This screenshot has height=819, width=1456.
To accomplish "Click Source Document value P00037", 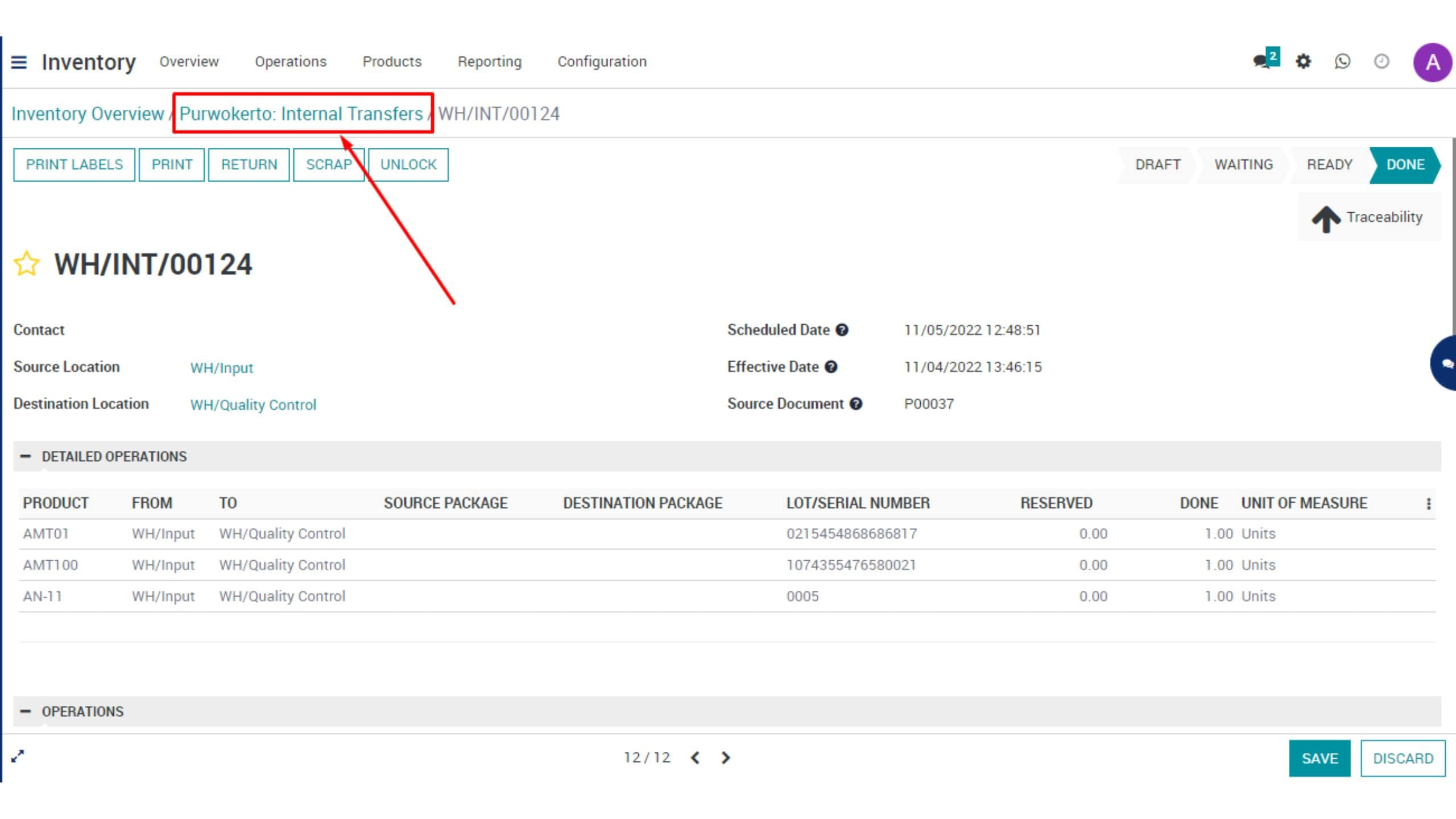I will [929, 404].
